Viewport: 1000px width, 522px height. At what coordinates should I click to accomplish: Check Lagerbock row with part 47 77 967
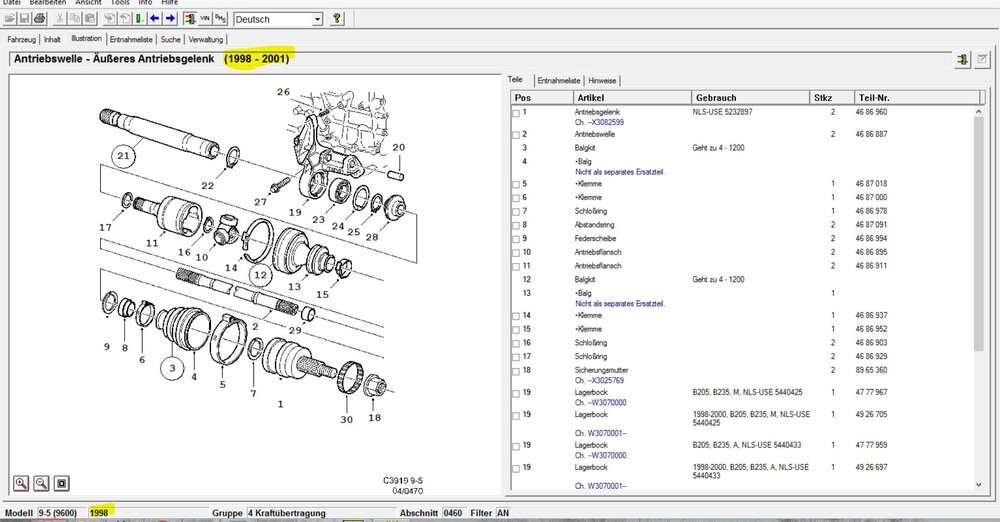515,394
